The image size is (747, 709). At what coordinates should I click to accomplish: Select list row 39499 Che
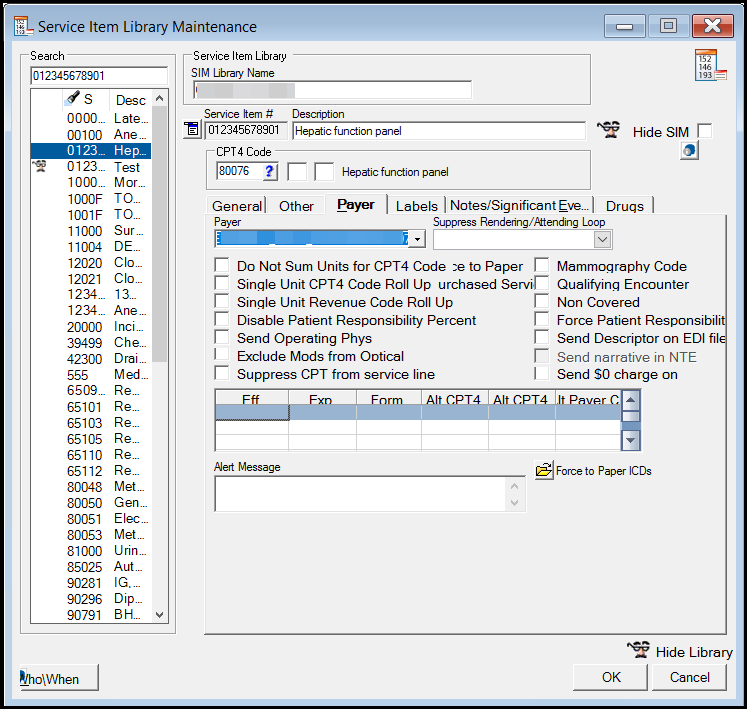tap(91, 343)
